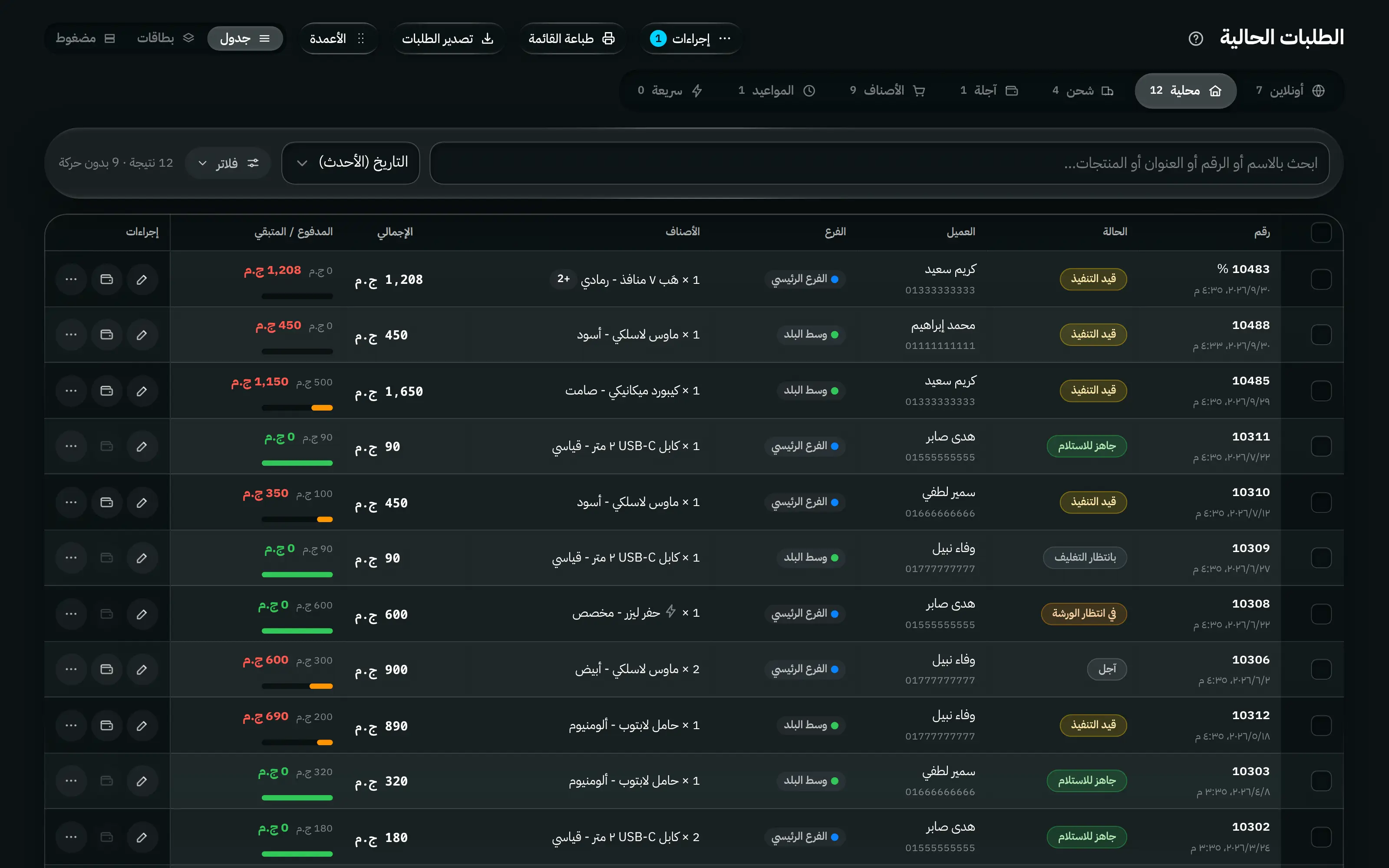Focus the search field ابحث بالاسم أو الرقم
Screen dimensions: 1389x868
pos(880,163)
